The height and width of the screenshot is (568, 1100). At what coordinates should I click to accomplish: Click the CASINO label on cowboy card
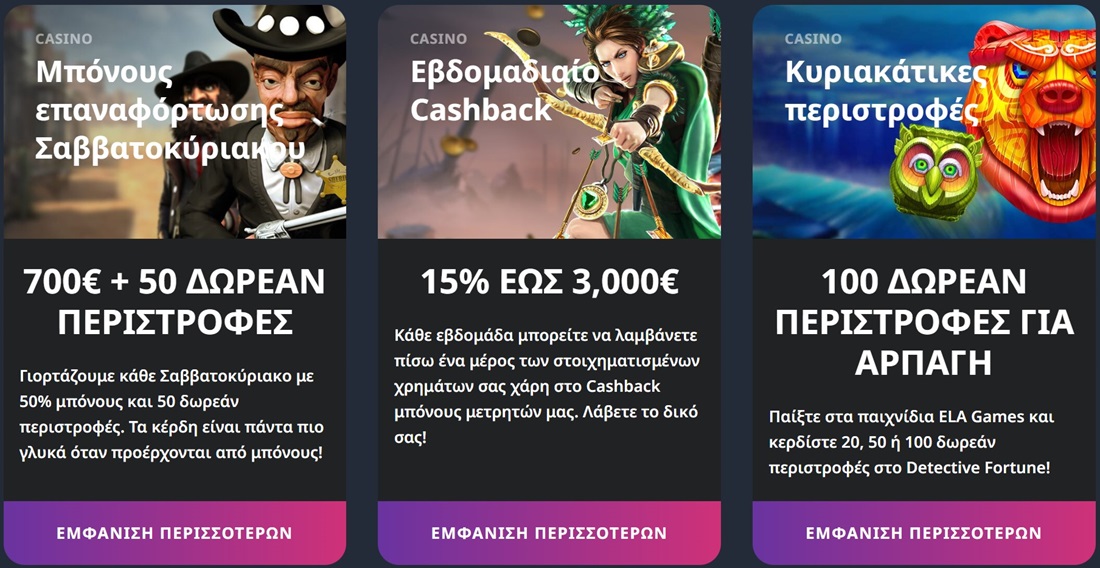click(x=64, y=39)
